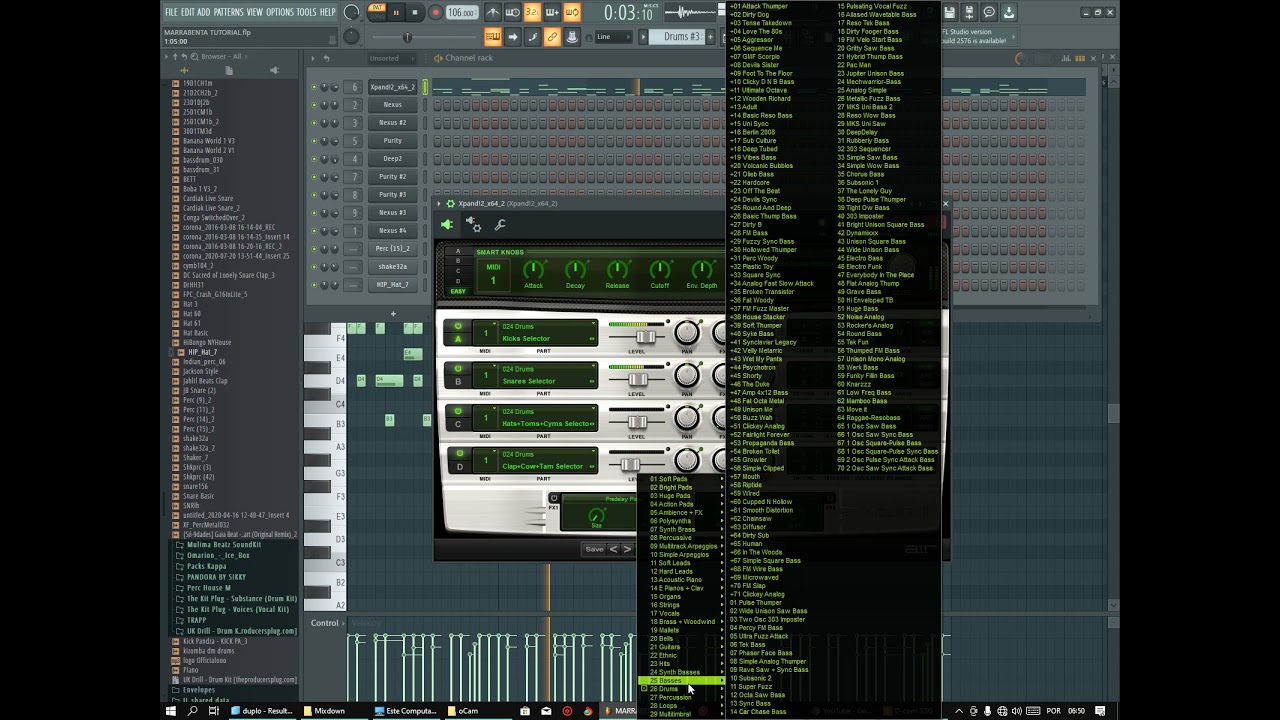This screenshot has height=720, width=1280.
Task: Expand the Envelopes browser folder
Action: [x=198, y=690]
